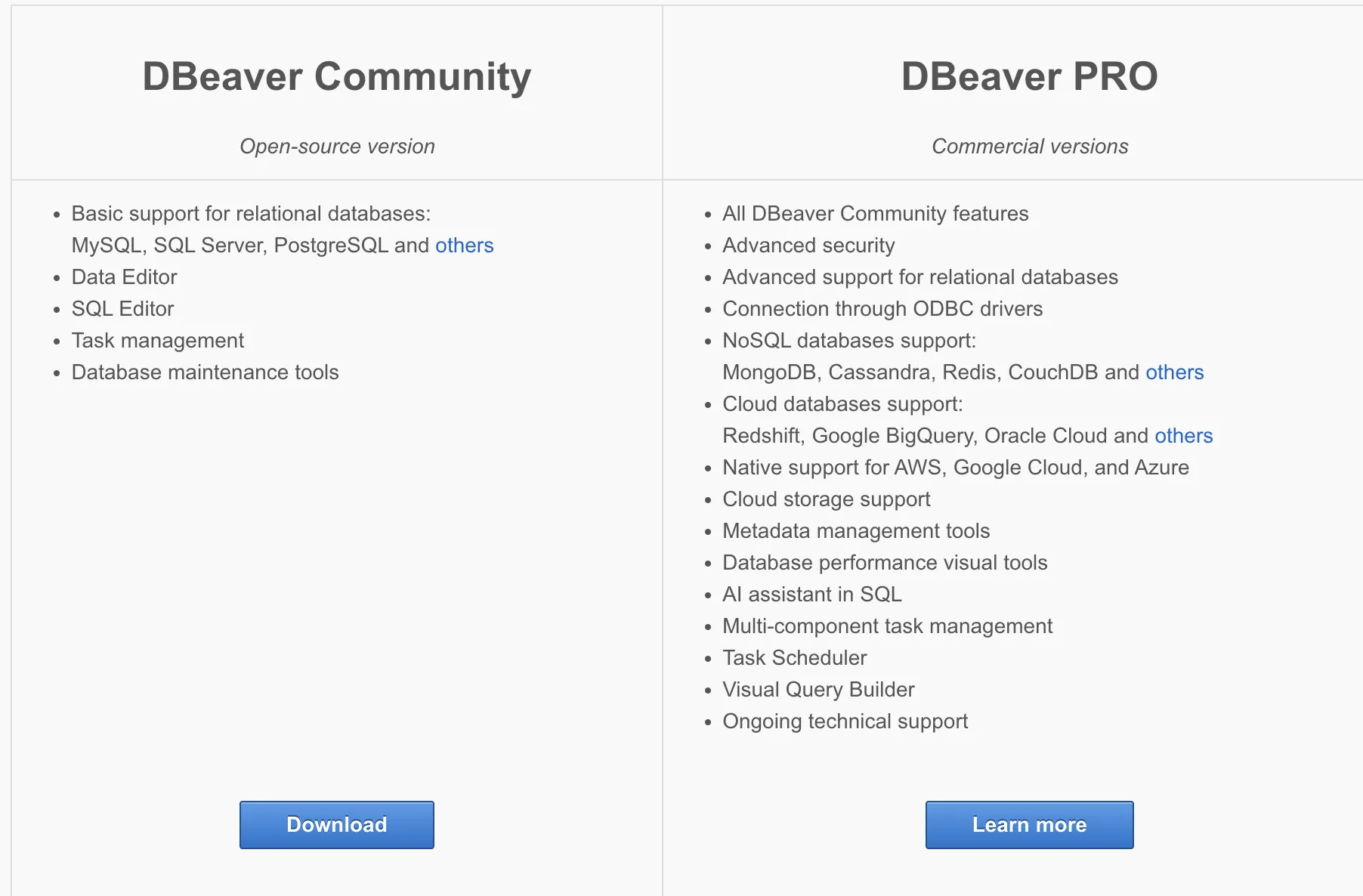Click 'Task Scheduler' list item

[795, 658]
